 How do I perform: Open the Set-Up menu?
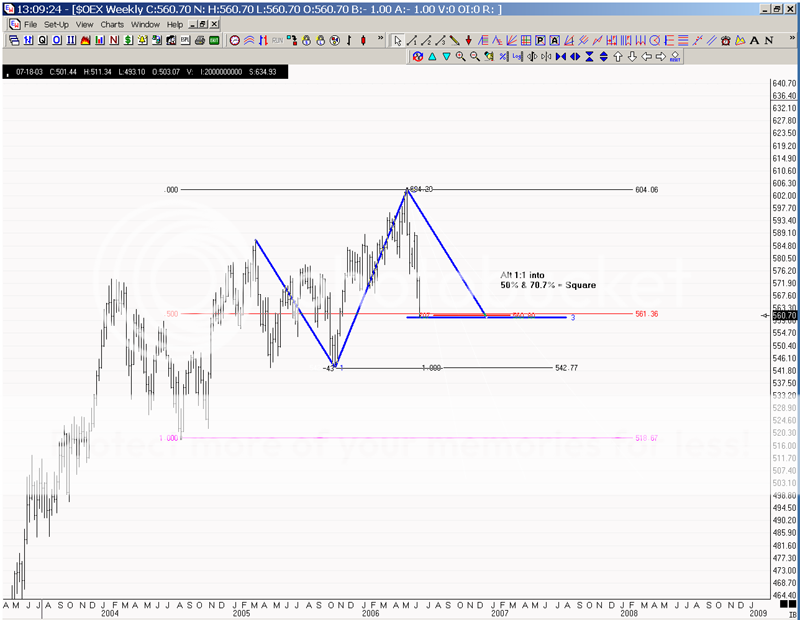[x=56, y=24]
